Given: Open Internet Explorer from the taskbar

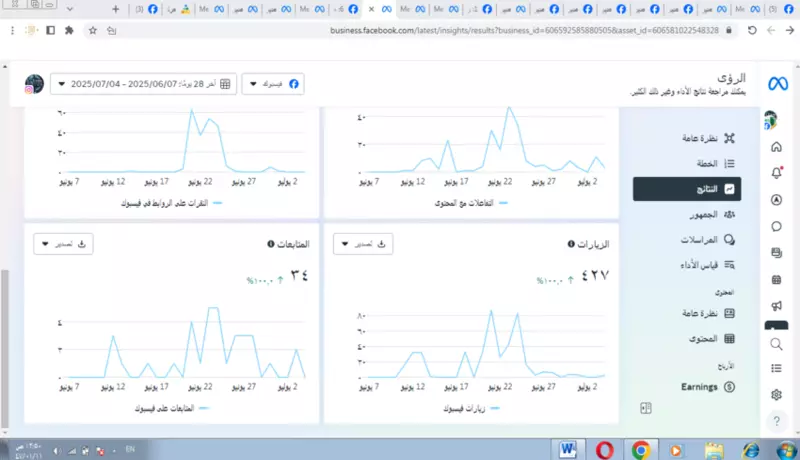Looking at the screenshot, I should 751,450.
